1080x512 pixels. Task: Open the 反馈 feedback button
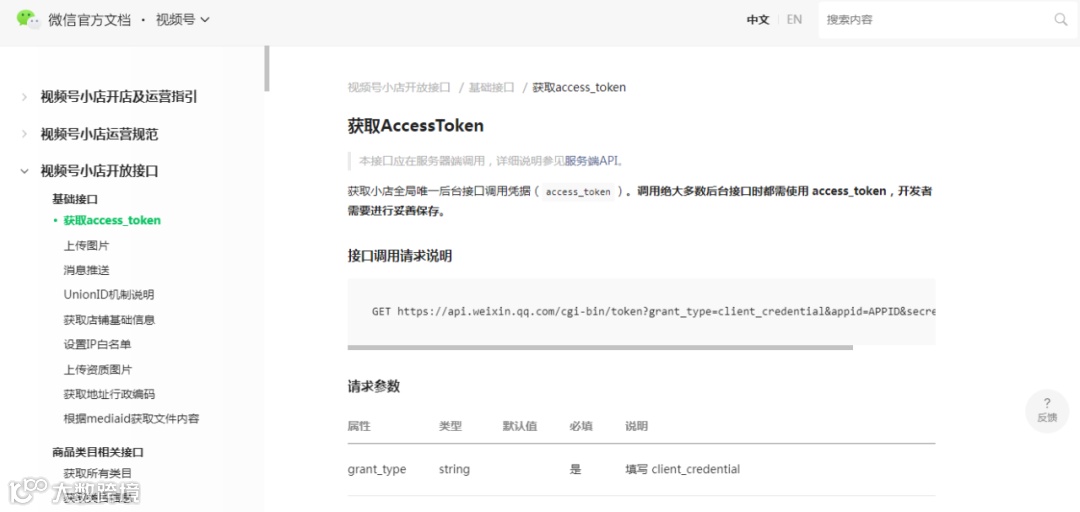click(x=1047, y=411)
